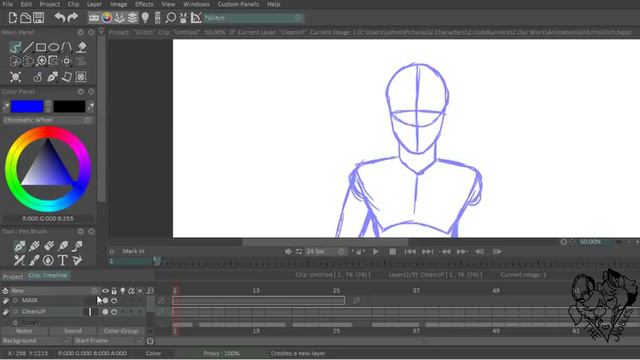Open the Effects menu
The height and width of the screenshot is (360, 640).
144,4
